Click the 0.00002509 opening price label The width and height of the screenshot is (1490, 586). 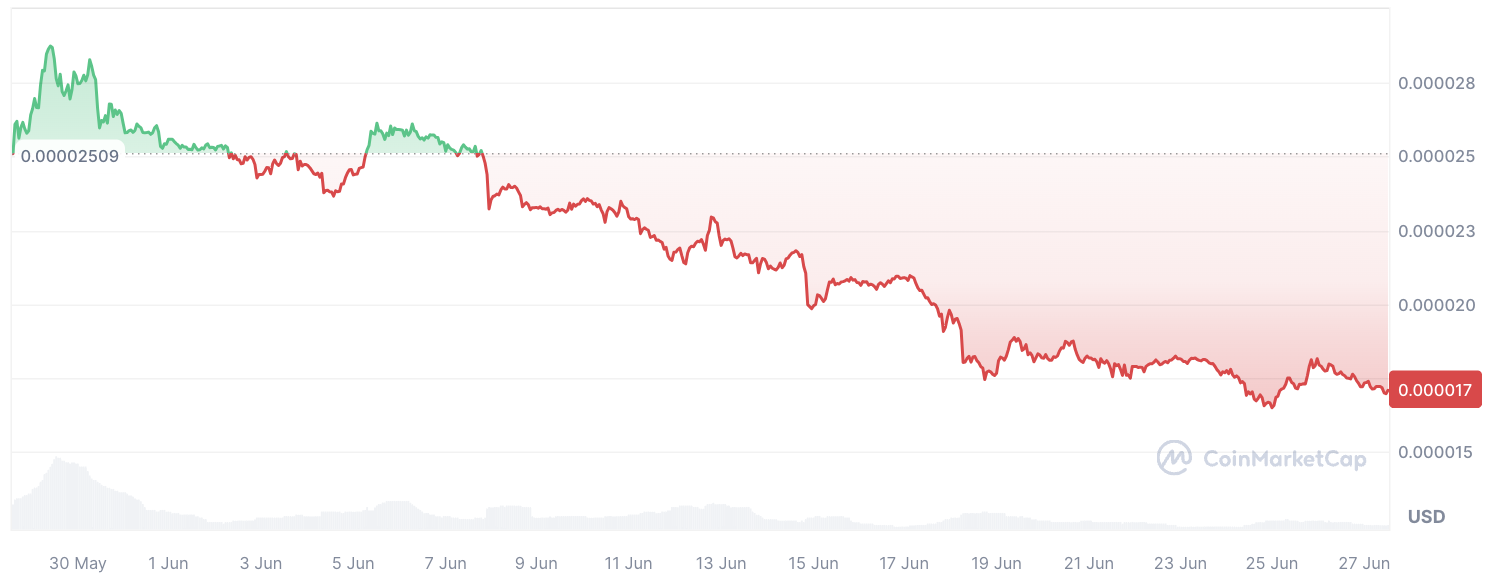pos(70,156)
